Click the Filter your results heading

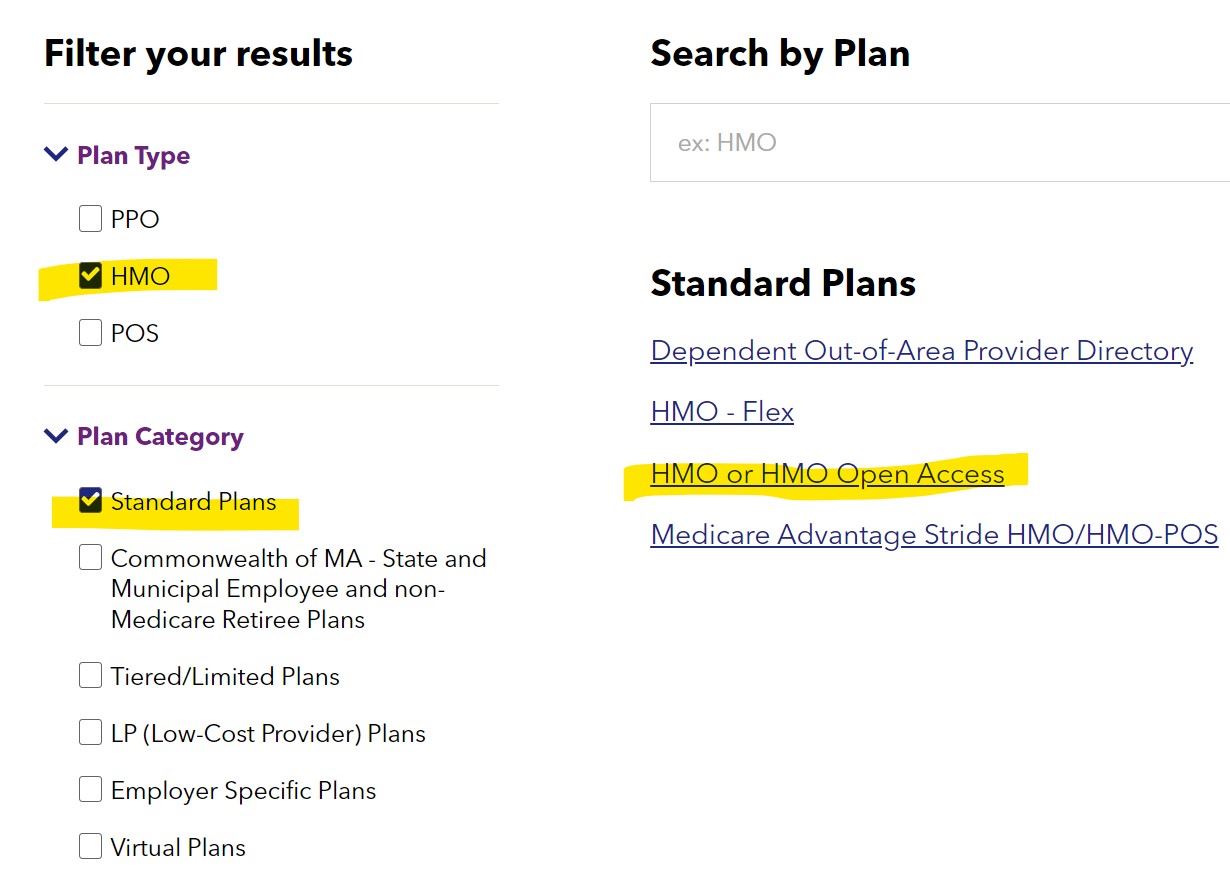pyautogui.click(x=197, y=53)
